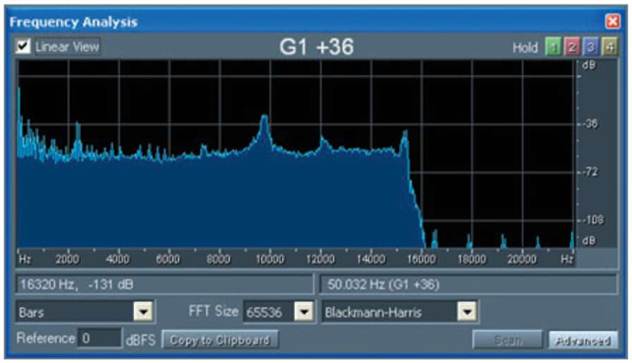Close the Frequency Analysis window
Viewport: 632px width, 363px height.
[x=613, y=21]
